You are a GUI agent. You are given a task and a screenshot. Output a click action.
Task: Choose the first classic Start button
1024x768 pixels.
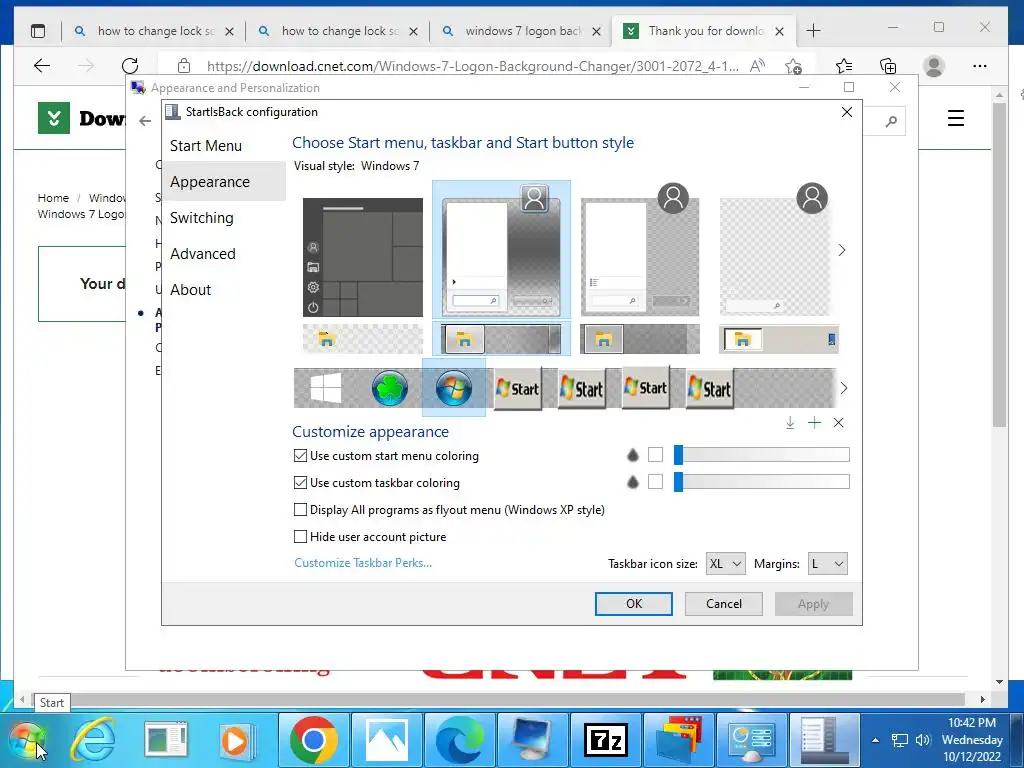(x=518, y=389)
